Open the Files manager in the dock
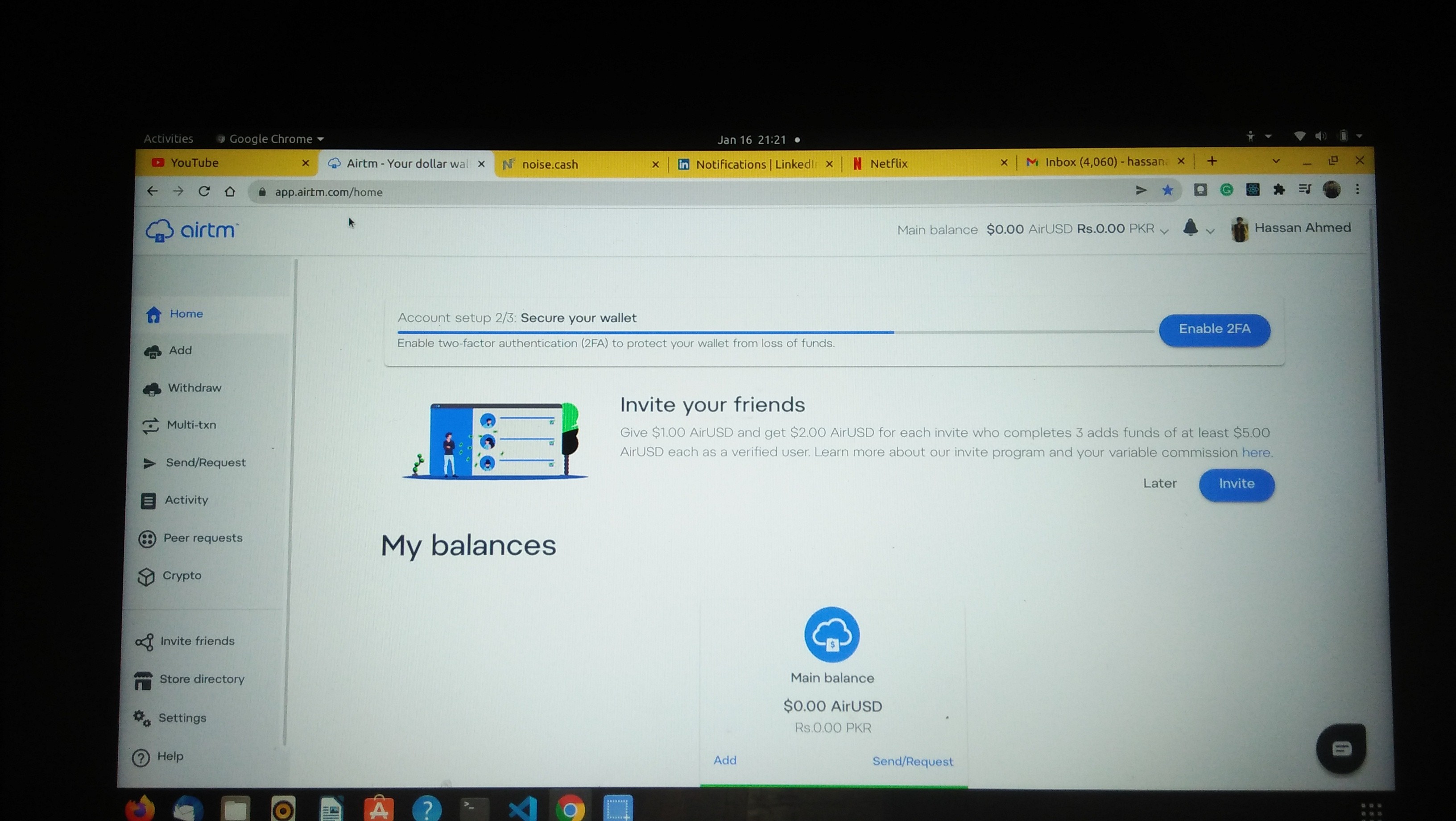The image size is (1456, 821). [x=235, y=809]
